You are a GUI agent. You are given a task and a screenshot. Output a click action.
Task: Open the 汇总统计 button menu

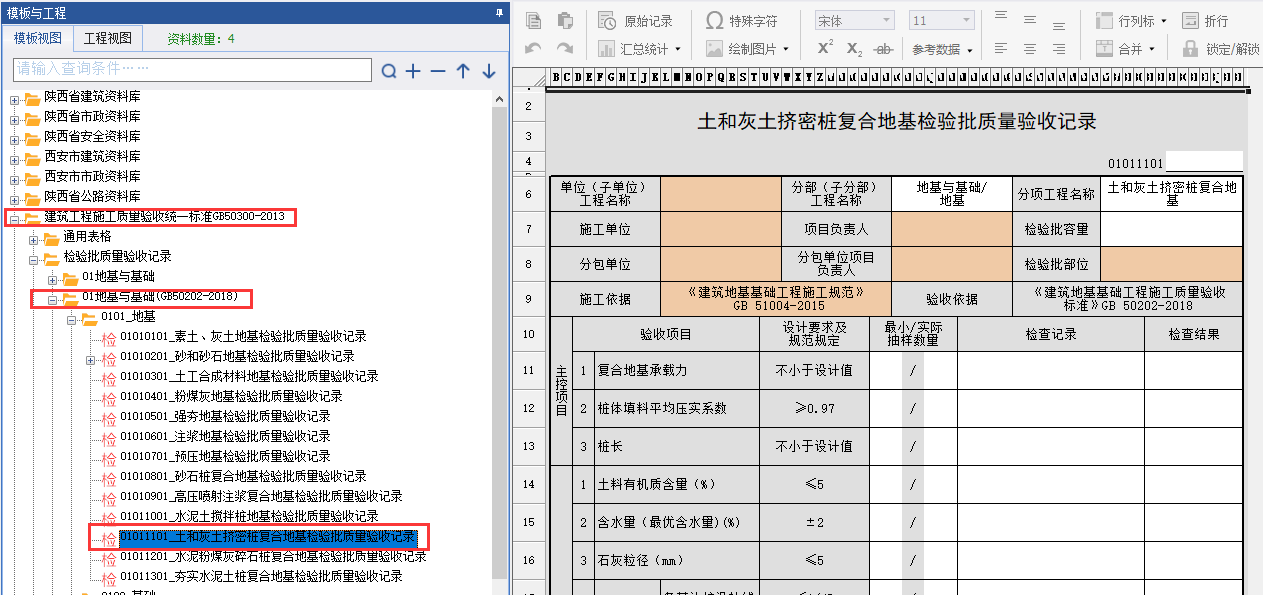[638, 48]
